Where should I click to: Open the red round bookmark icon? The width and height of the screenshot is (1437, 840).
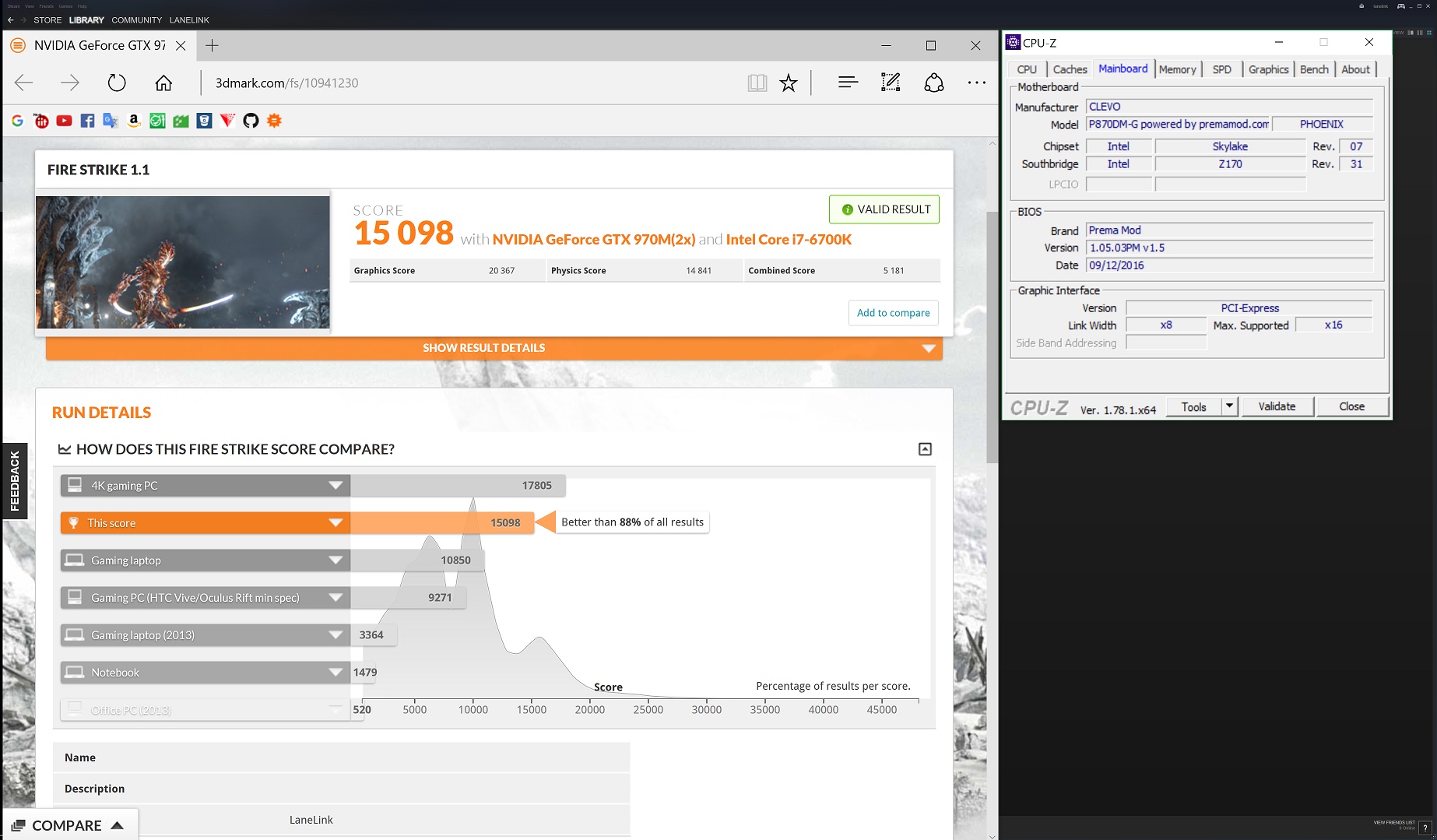tap(41, 121)
